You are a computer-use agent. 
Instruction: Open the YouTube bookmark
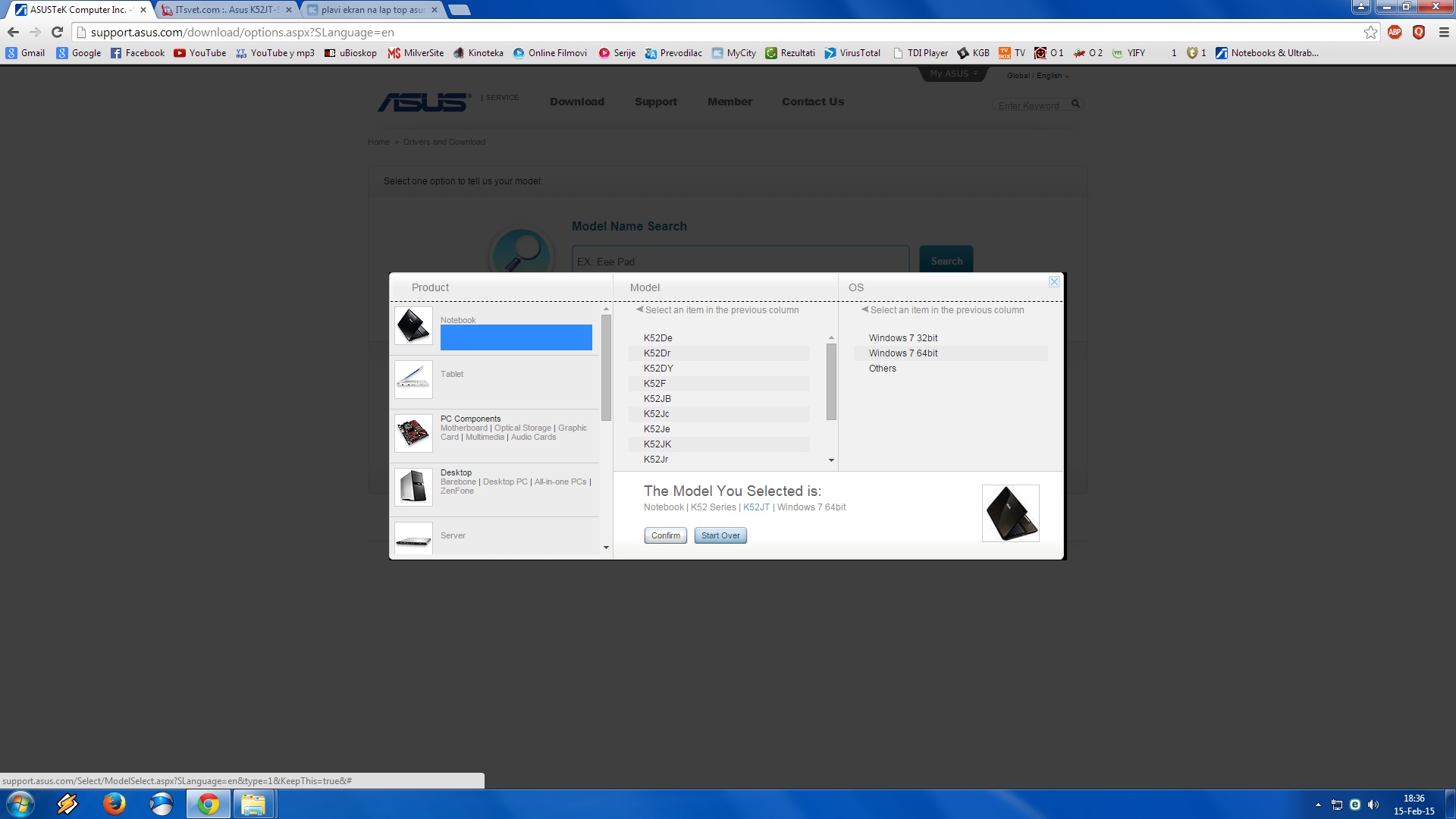click(200, 53)
